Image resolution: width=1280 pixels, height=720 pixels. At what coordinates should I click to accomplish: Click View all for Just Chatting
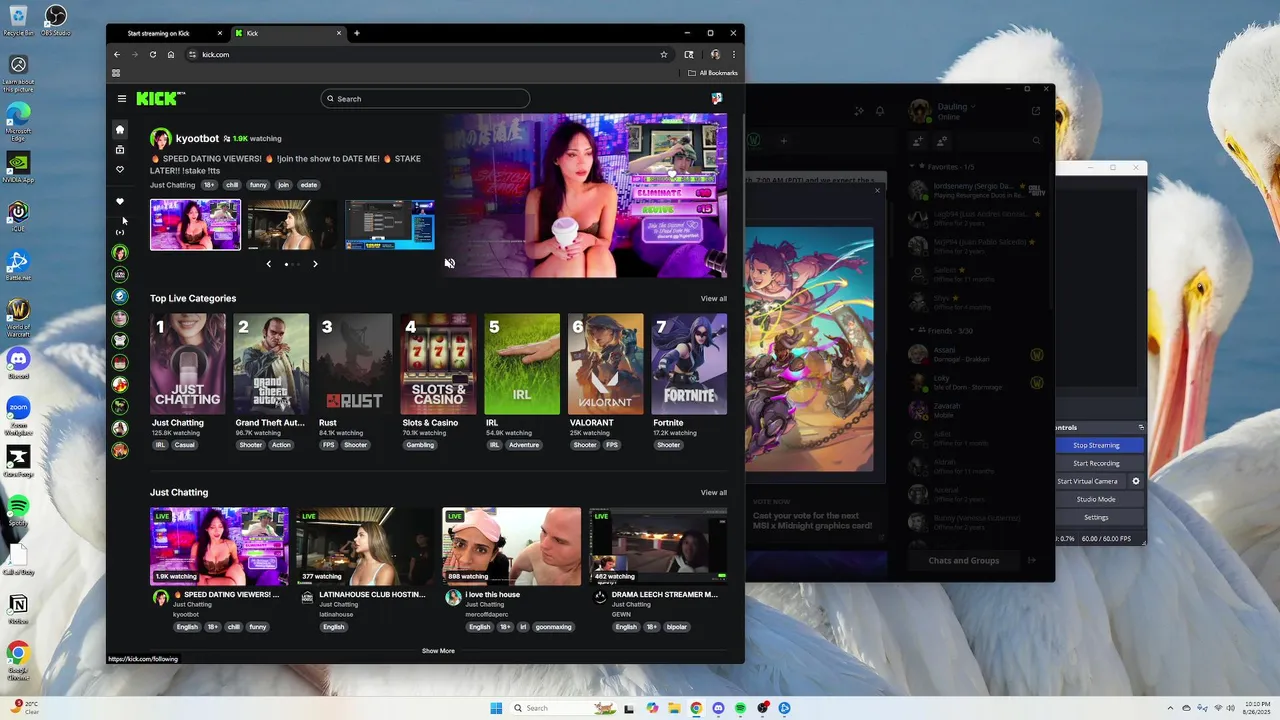point(714,493)
